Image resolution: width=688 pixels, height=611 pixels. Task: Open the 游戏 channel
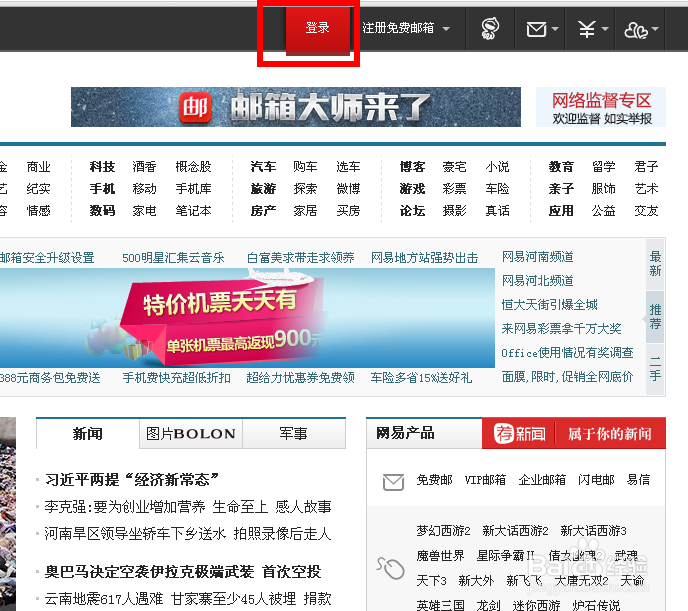pos(412,189)
